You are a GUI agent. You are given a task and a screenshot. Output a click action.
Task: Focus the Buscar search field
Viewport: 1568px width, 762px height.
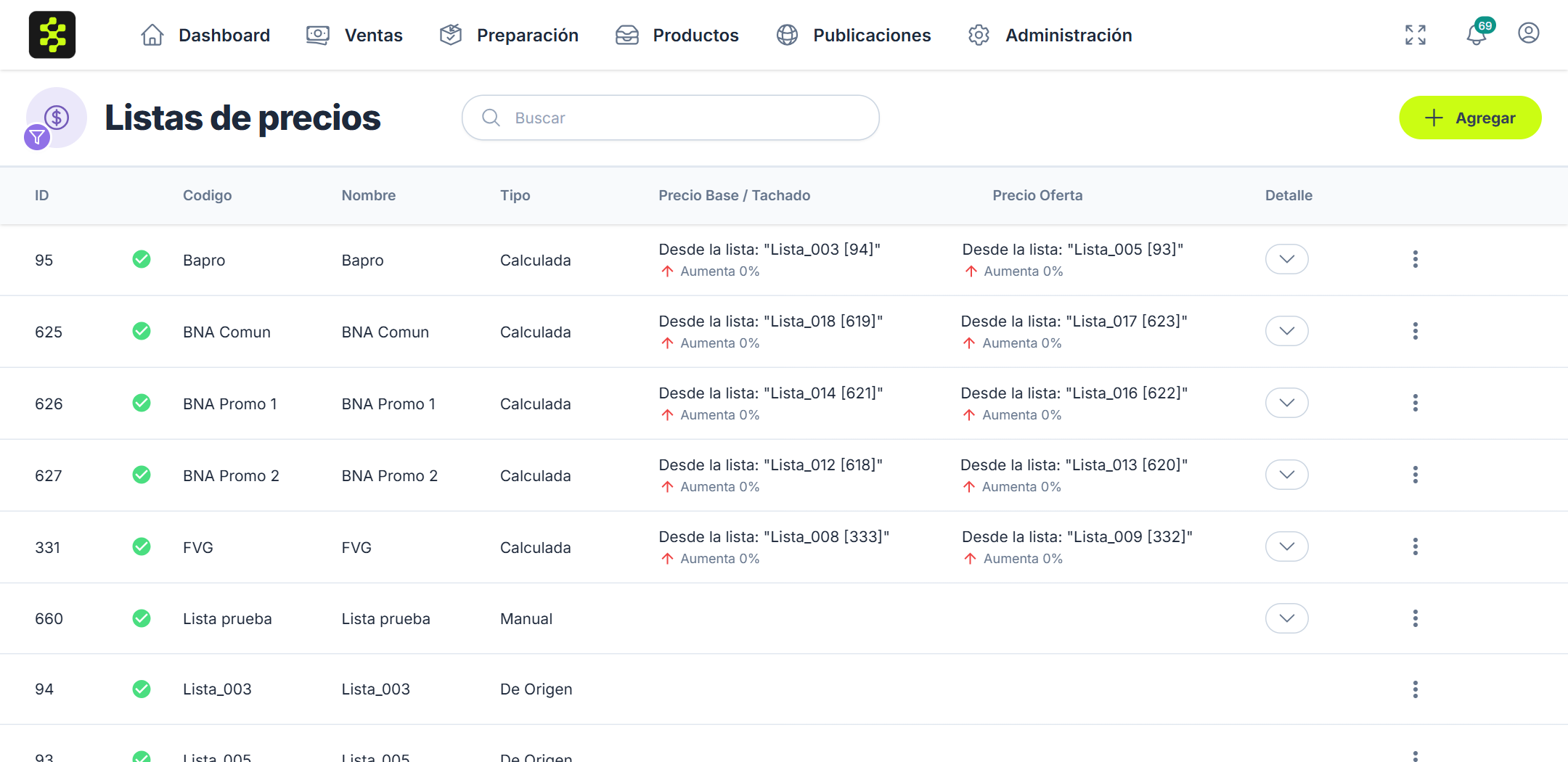pos(671,118)
